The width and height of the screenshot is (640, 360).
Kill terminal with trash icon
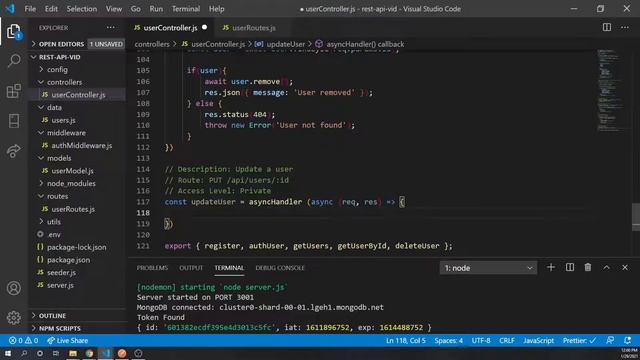click(588, 267)
